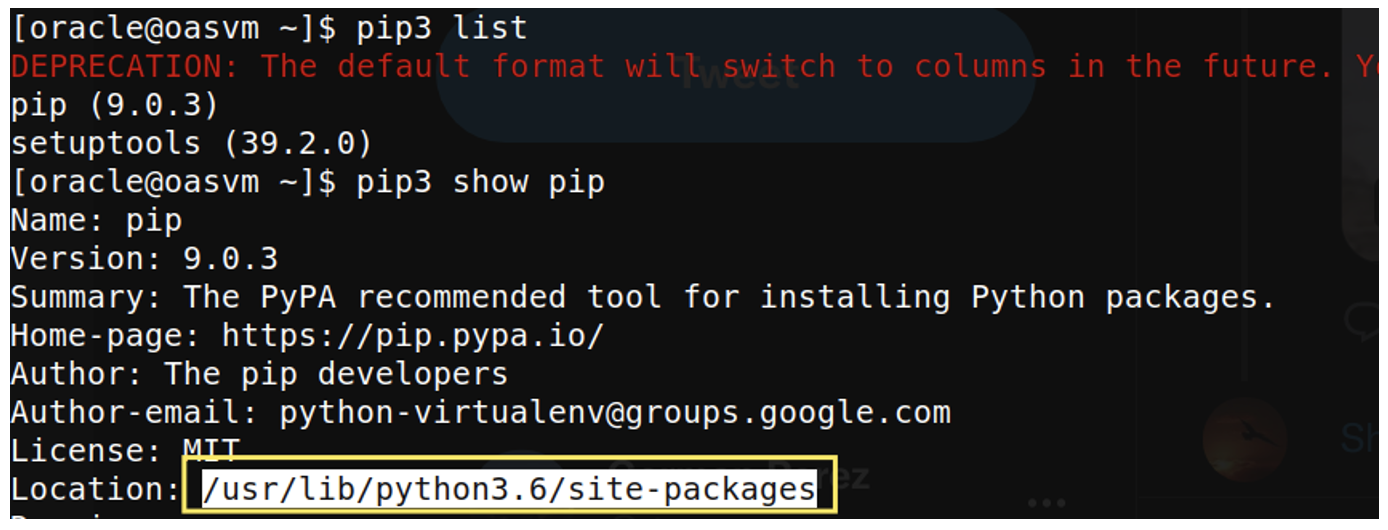This screenshot has height=530, width=1388.
Task: Click the Summary line about PyPA recommended tool
Action: pos(643,297)
